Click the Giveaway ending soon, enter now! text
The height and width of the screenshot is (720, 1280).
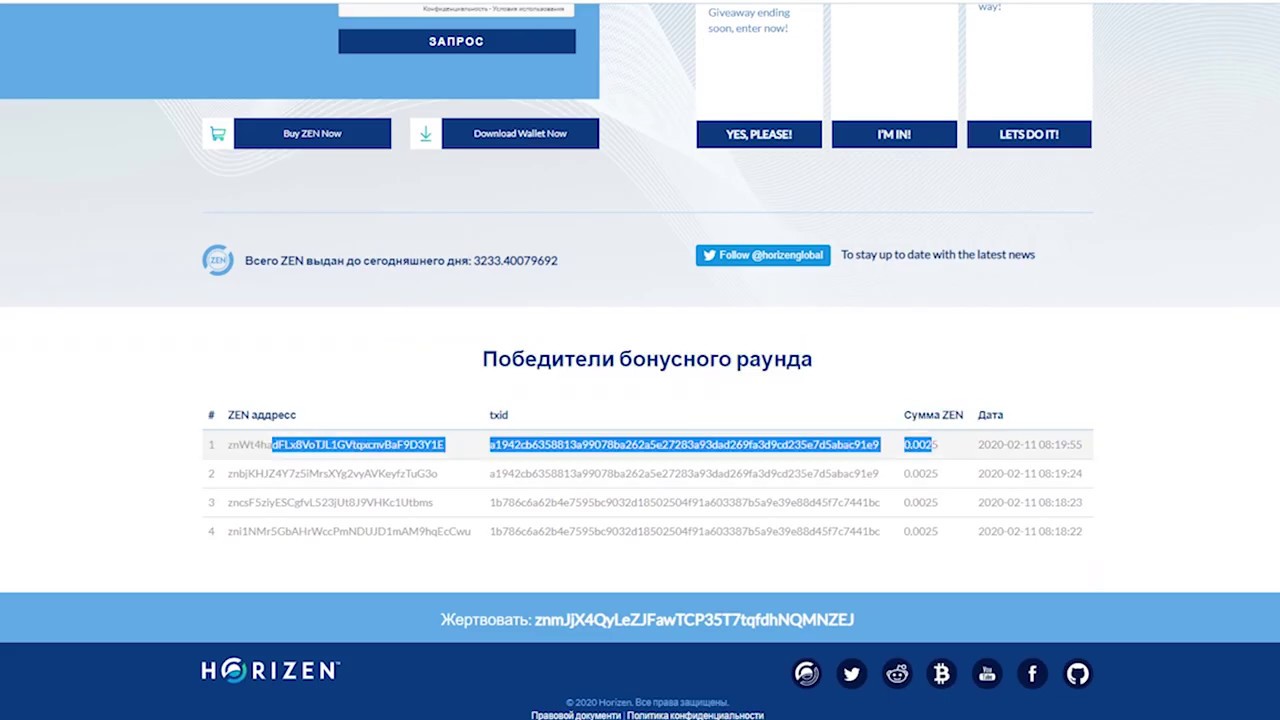coord(749,20)
